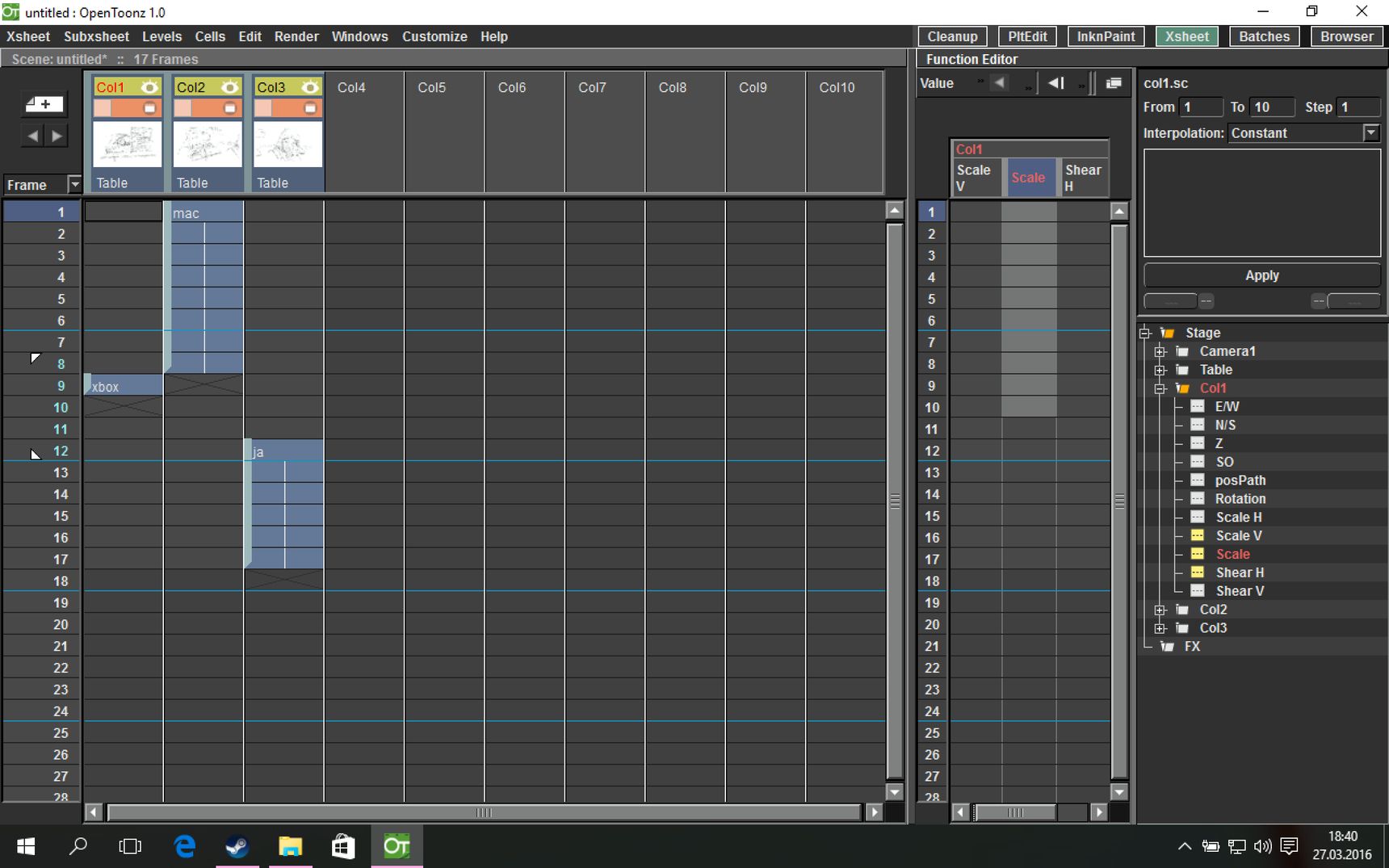Toggle Col1 preview visibility eye

149,87
